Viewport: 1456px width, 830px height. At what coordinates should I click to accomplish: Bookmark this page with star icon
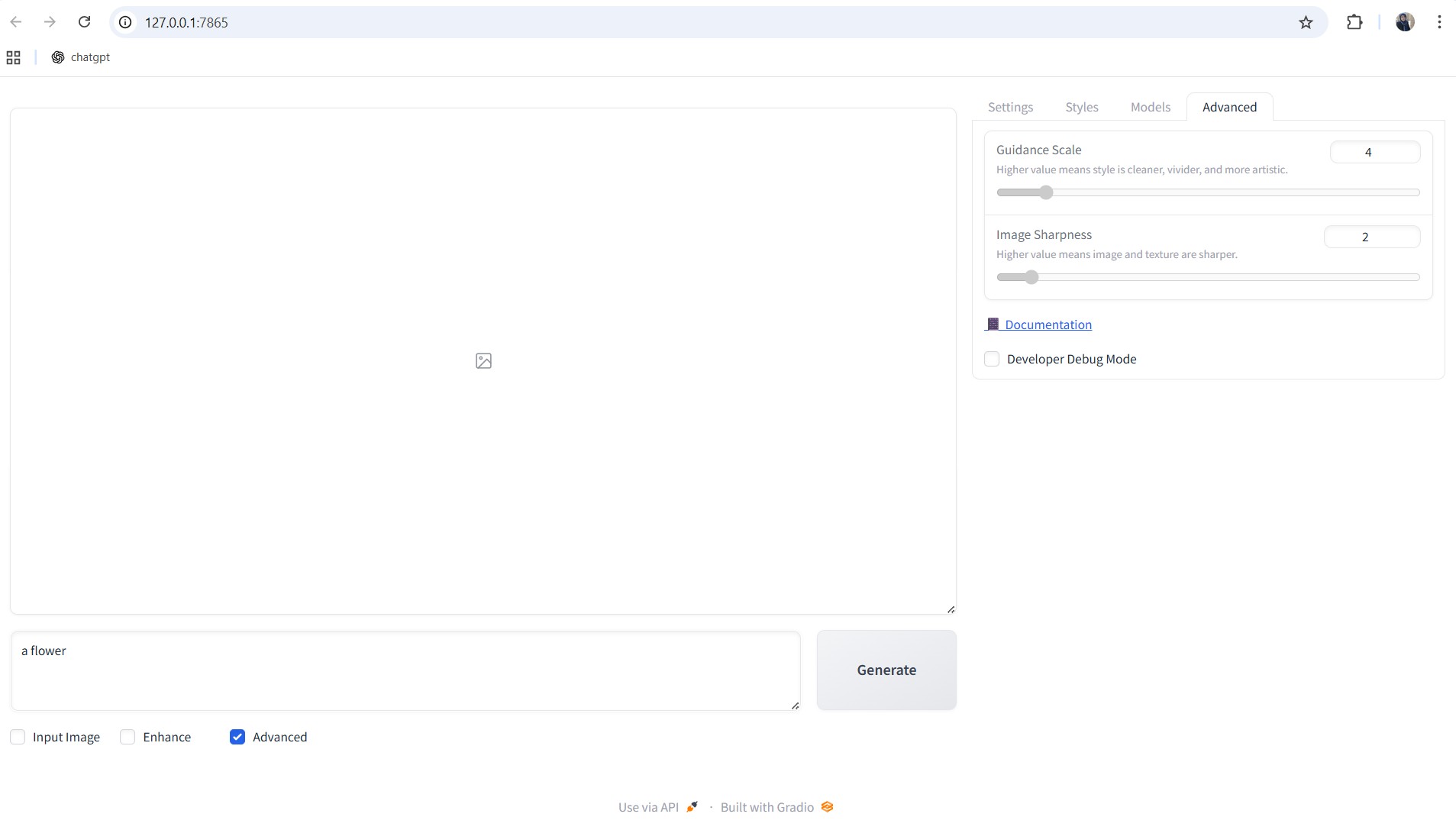pos(1306,22)
